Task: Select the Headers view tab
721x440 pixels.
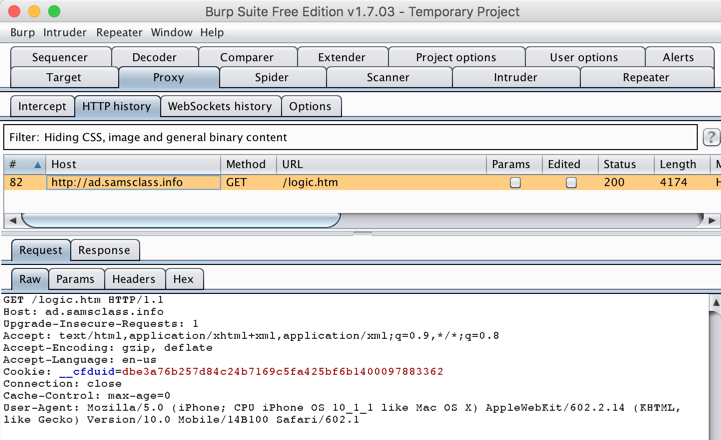Action: 133,279
